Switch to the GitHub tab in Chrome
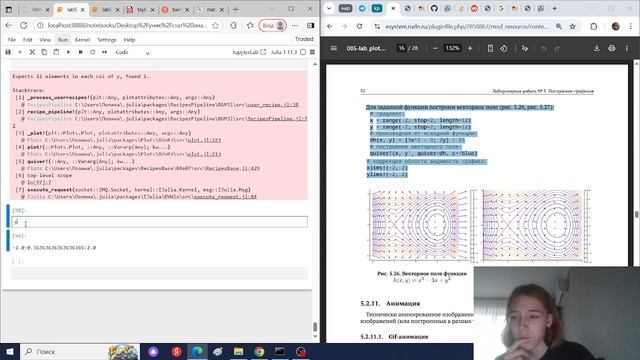This screenshot has height=360, width=640. (x=434, y=8)
